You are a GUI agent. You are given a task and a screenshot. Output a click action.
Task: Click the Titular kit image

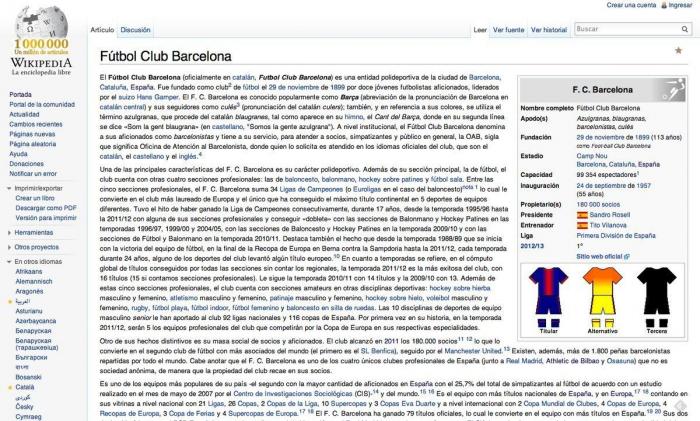(548, 297)
